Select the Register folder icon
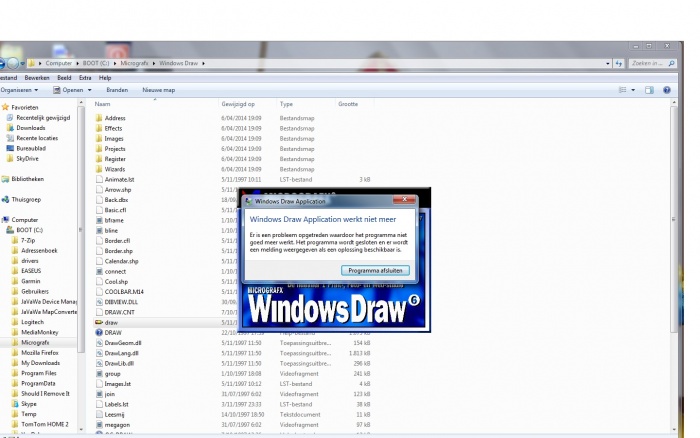Image resolution: width=700 pixels, height=438 pixels. tap(99, 159)
